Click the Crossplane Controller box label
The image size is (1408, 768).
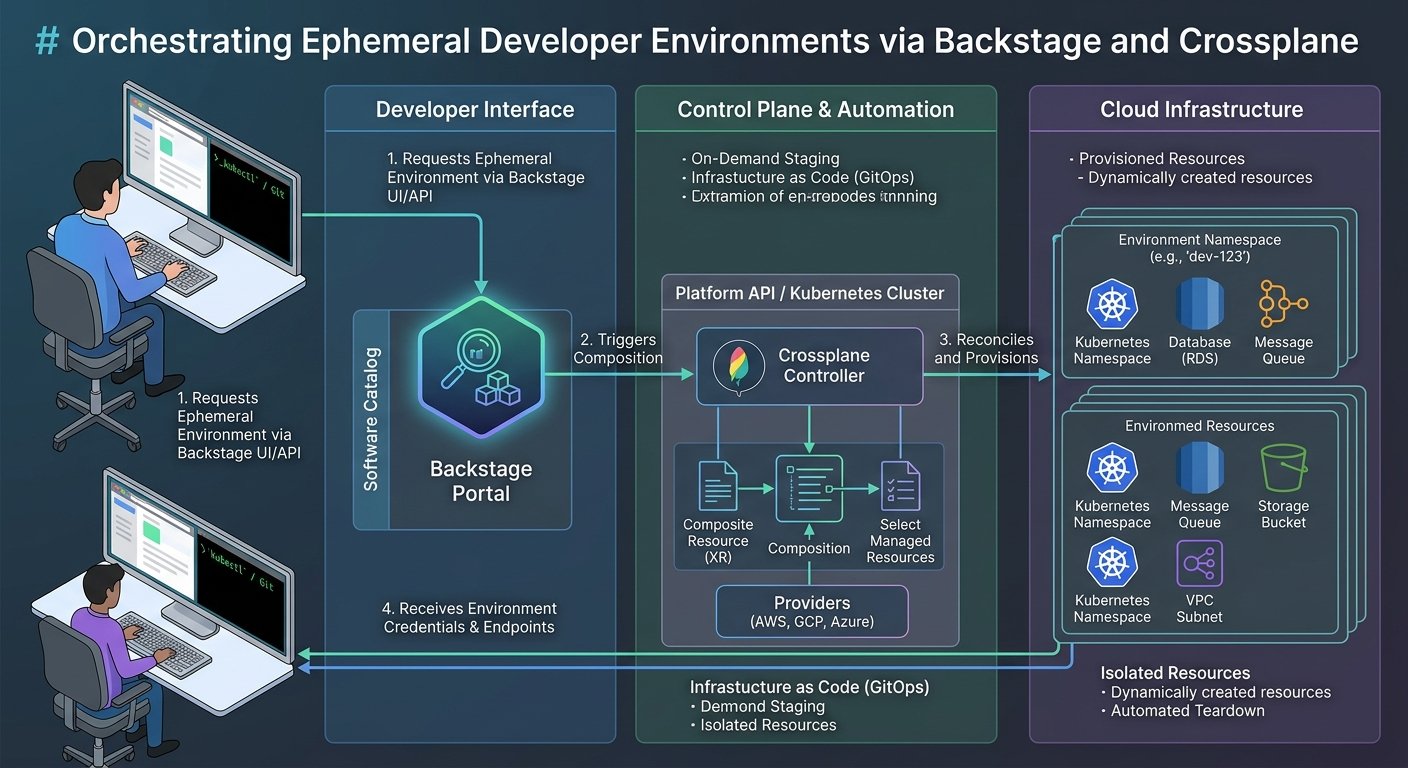pyautogui.click(x=824, y=366)
